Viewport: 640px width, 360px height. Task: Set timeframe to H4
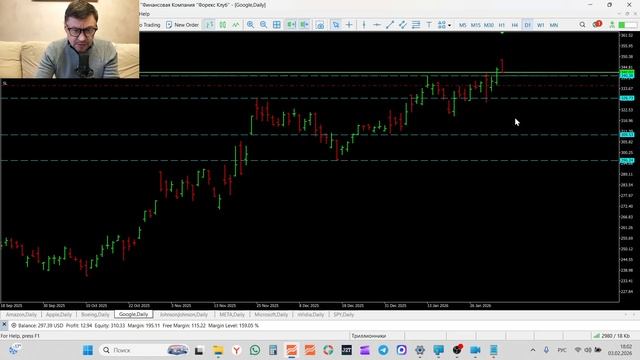pyautogui.click(x=515, y=25)
